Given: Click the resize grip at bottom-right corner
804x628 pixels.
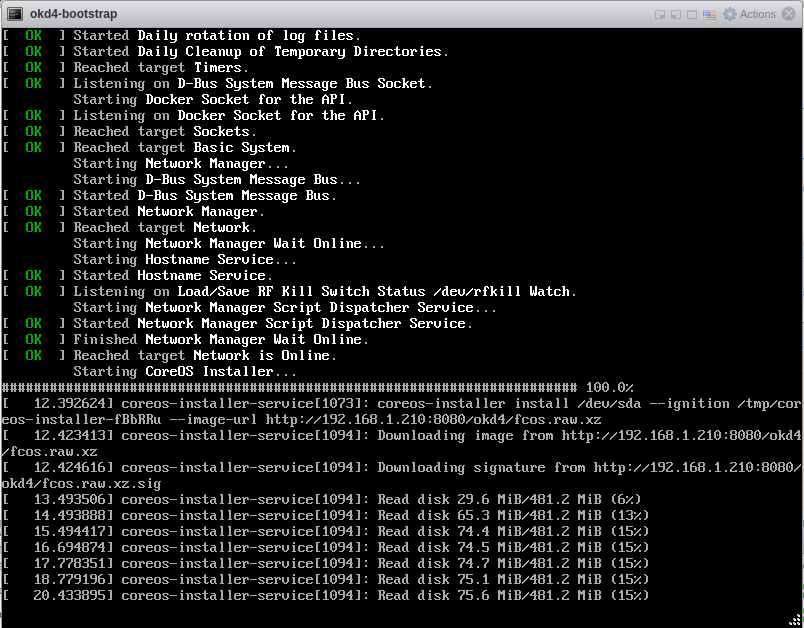Looking at the screenshot, I should (797, 621).
